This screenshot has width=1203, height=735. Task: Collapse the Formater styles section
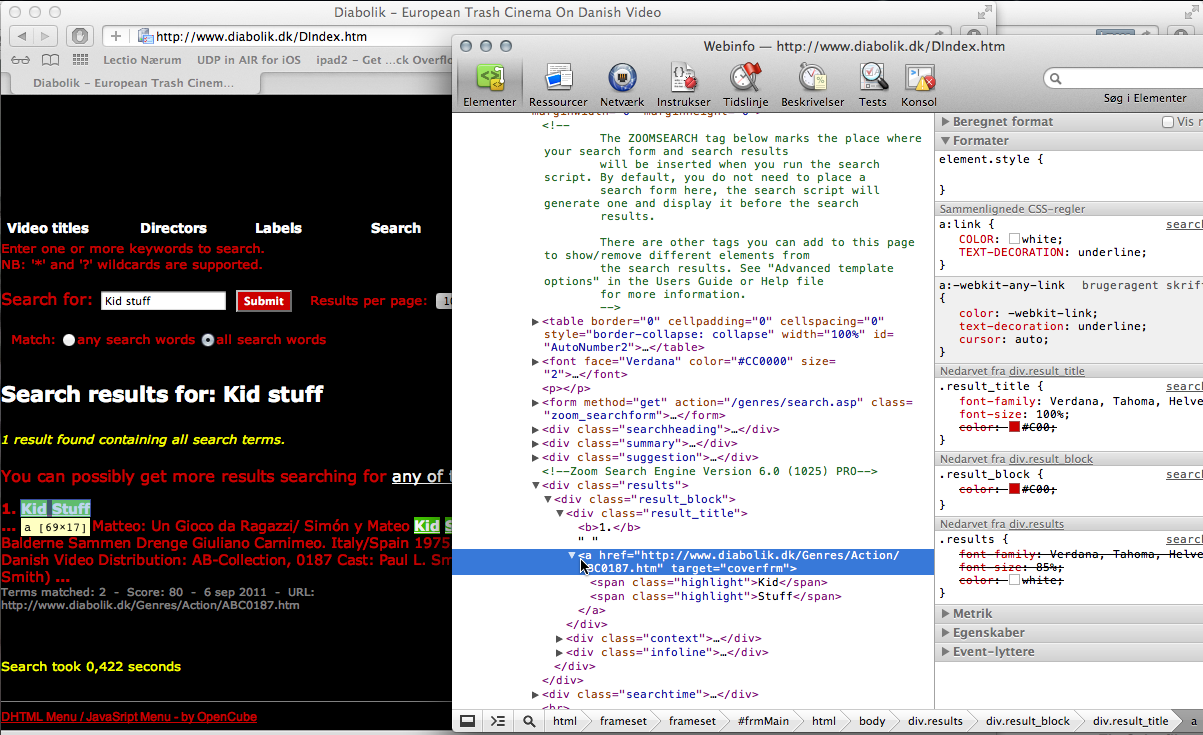946,141
